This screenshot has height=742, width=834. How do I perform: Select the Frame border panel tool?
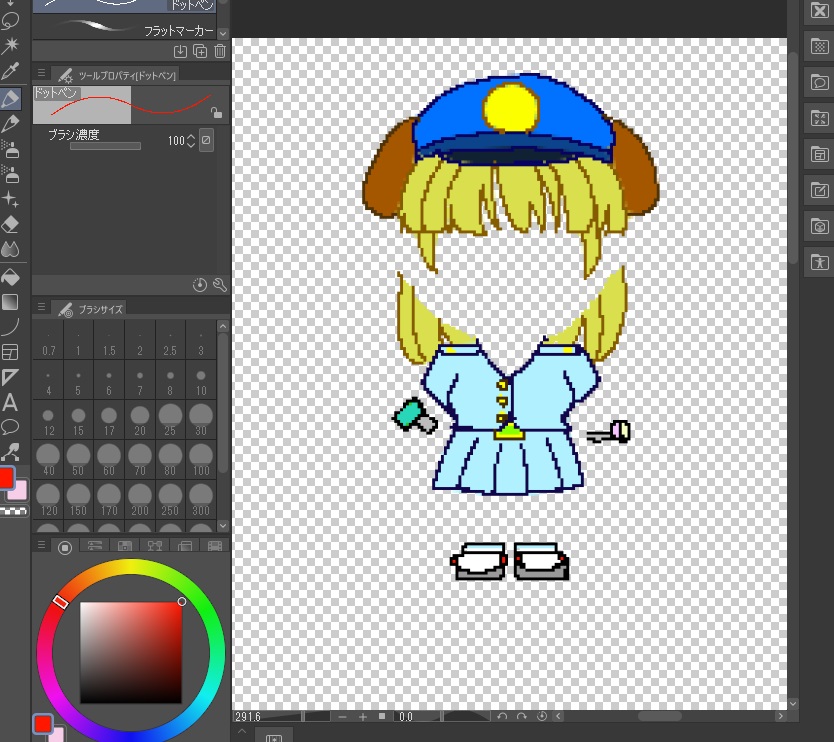[11, 352]
